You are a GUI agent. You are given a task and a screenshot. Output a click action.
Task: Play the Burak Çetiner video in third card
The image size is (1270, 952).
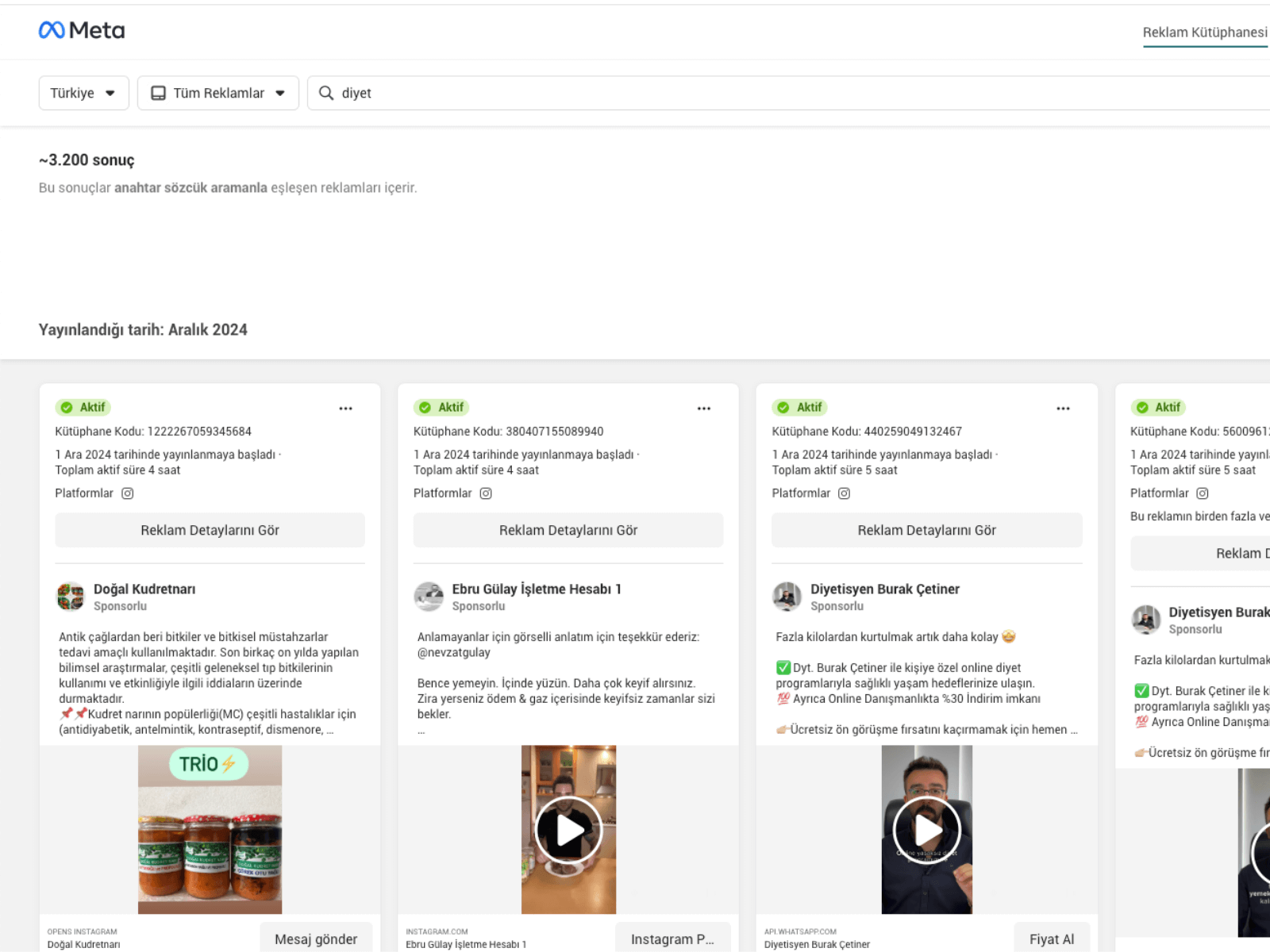pyautogui.click(x=927, y=830)
